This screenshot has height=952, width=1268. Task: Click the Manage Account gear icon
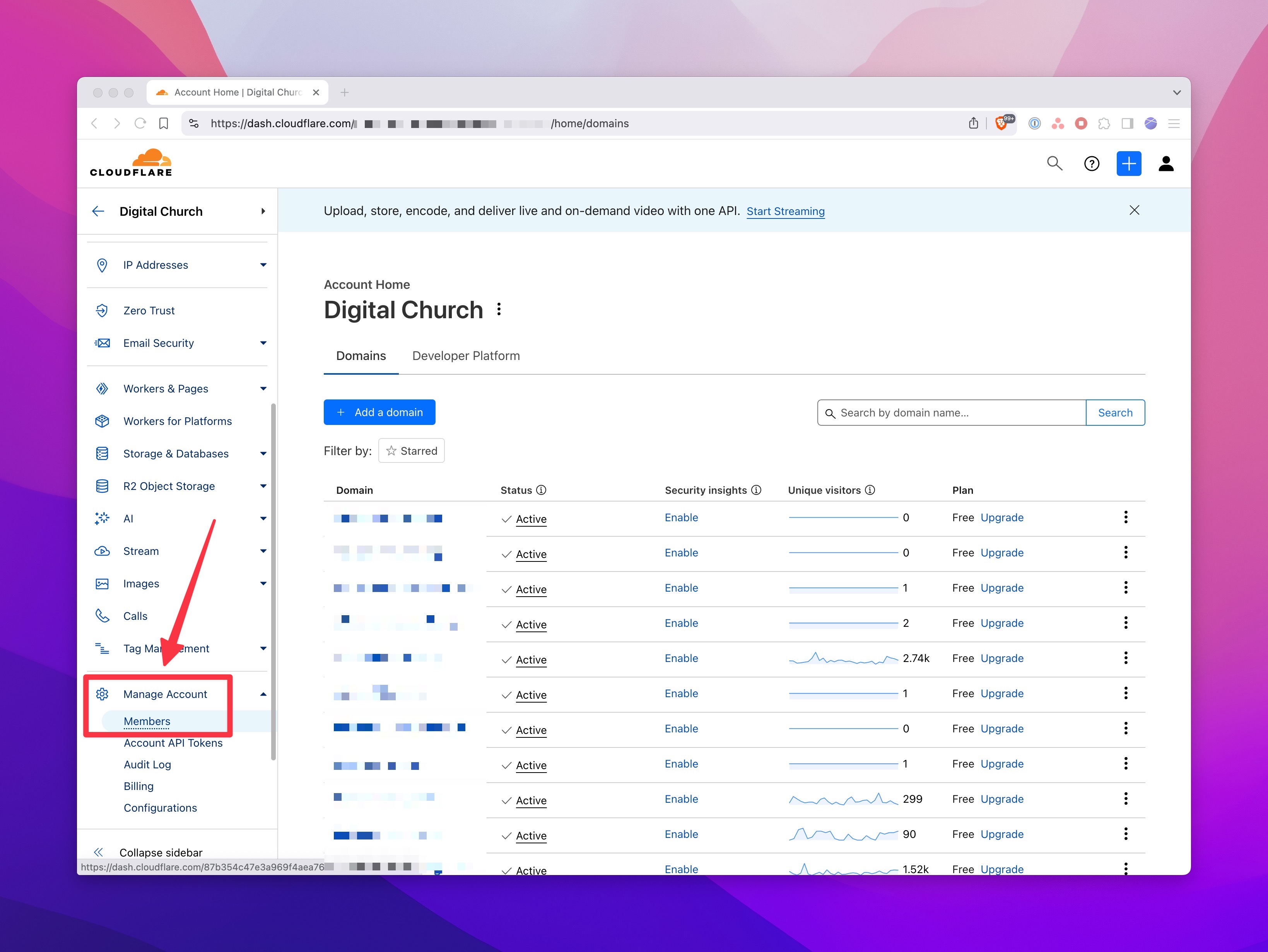[x=102, y=694]
